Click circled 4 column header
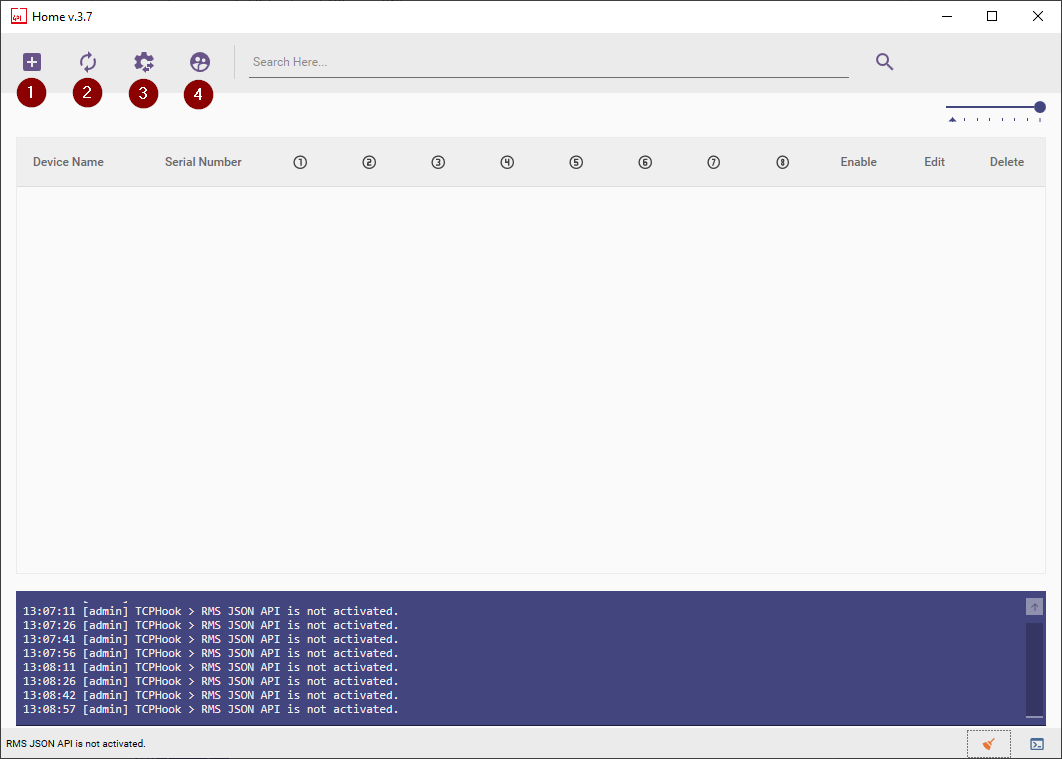Viewport: 1062px width, 759px height. click(x=507, y=162)
